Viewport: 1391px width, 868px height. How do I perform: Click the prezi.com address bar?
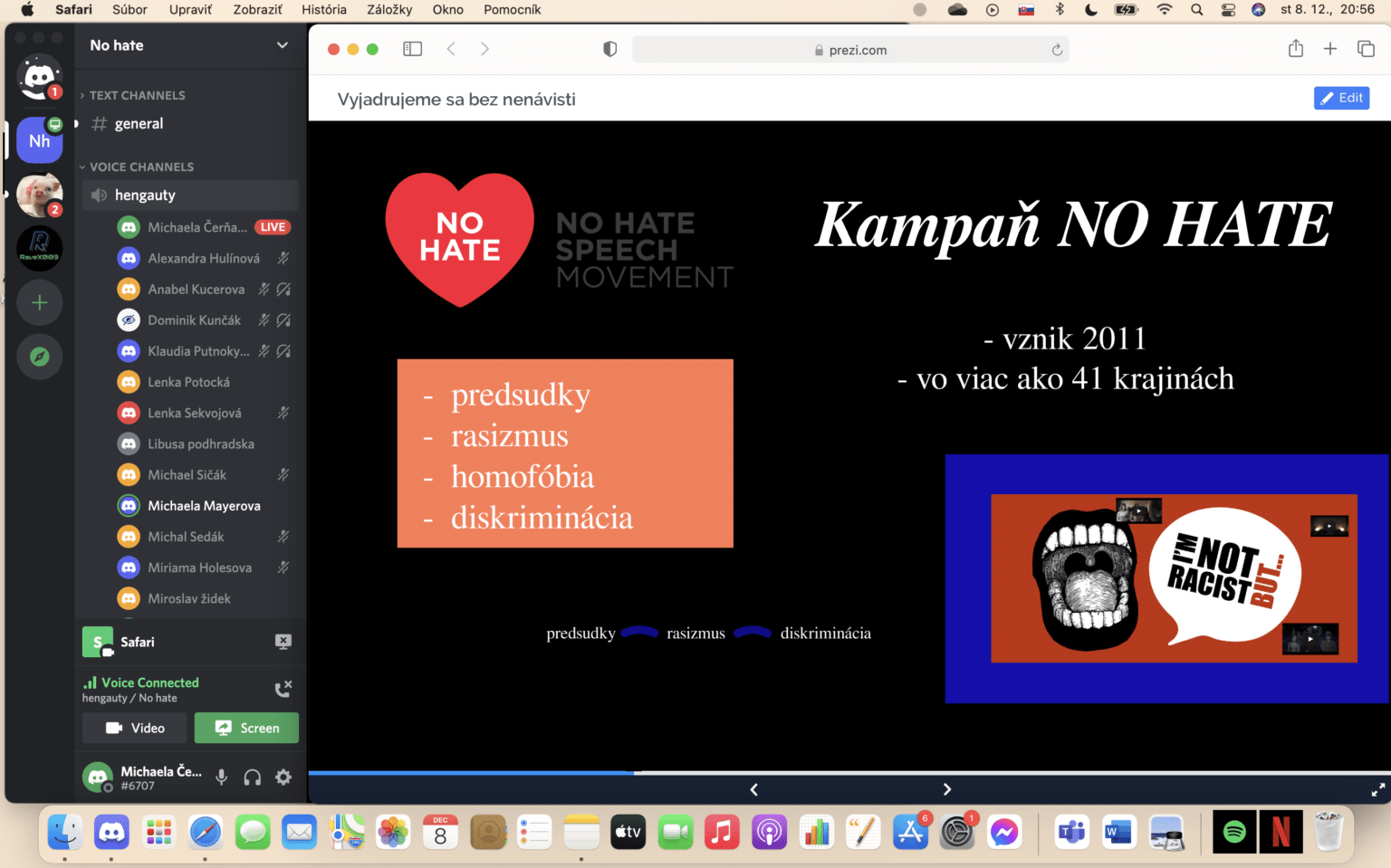point(850,50)
